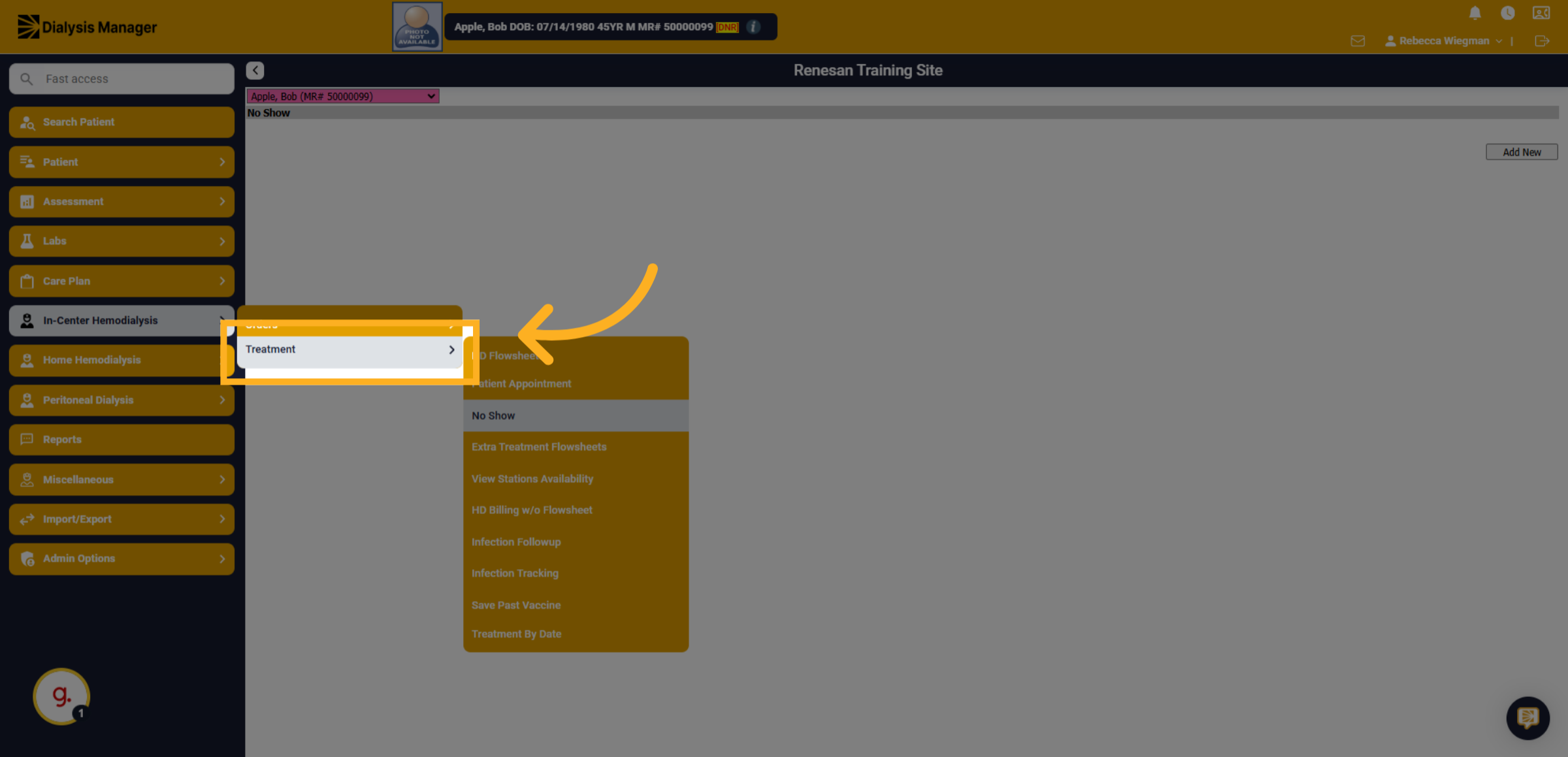
Task: Click the Labs flask icon
Action: tap(27, 241)
